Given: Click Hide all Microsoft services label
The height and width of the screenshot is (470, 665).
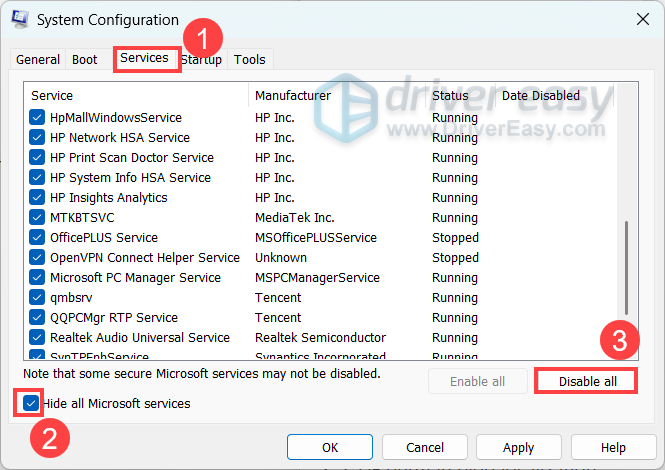Looking at the screenshot, I should 117,403.
